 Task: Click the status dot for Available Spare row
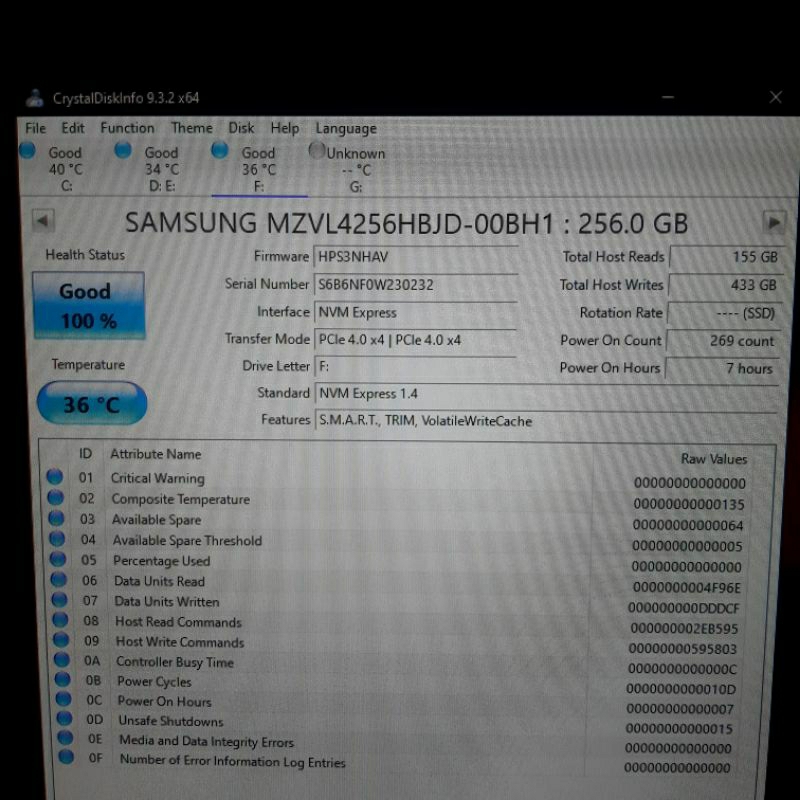tap(56, 518)
